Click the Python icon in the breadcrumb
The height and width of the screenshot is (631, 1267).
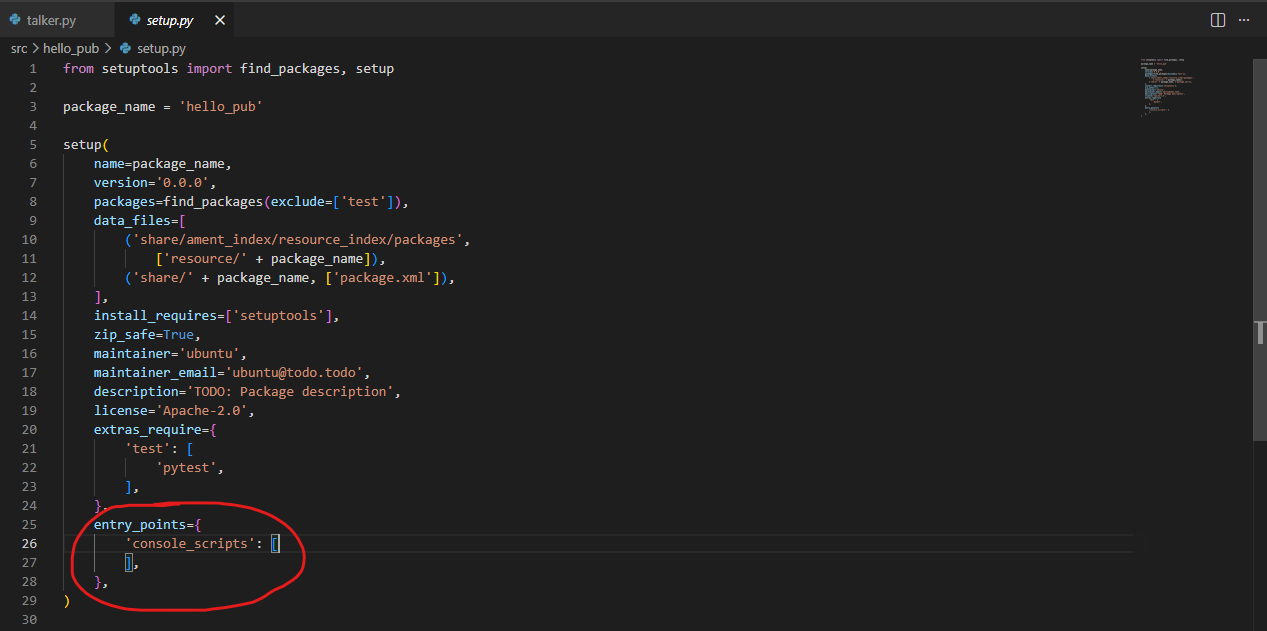tap(125, 48)
